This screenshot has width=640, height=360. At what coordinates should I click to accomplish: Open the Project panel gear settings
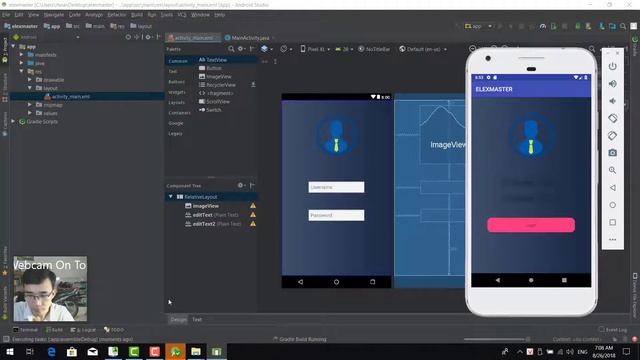pyautogui.click(x=149, y=37)
